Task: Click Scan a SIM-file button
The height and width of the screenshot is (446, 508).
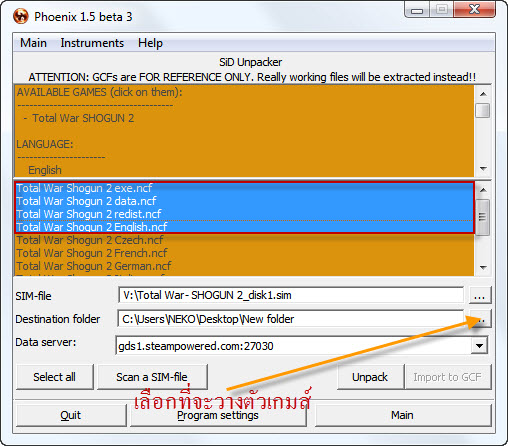Action: point(152,377)
